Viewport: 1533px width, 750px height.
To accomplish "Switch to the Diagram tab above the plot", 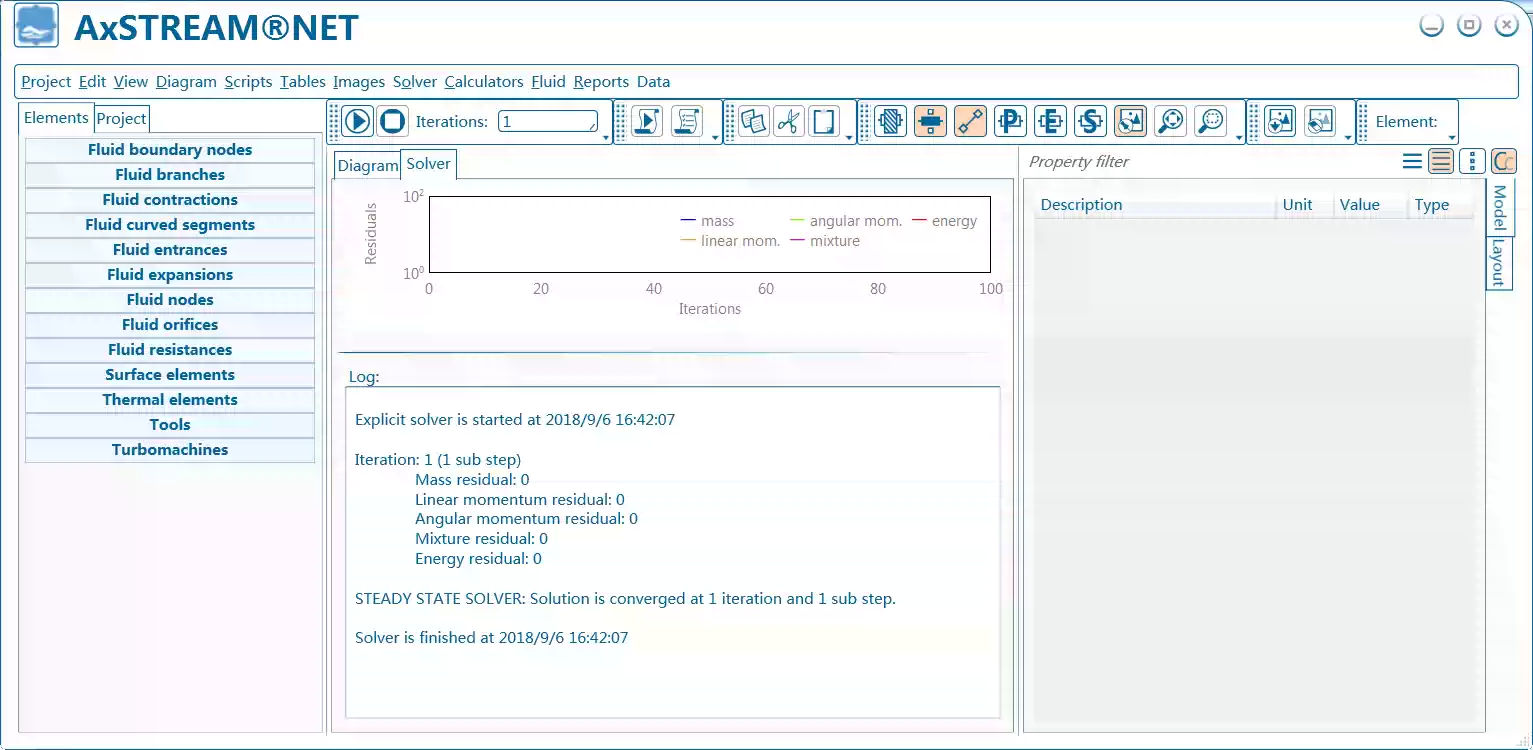I will click(x=368, y=166).
